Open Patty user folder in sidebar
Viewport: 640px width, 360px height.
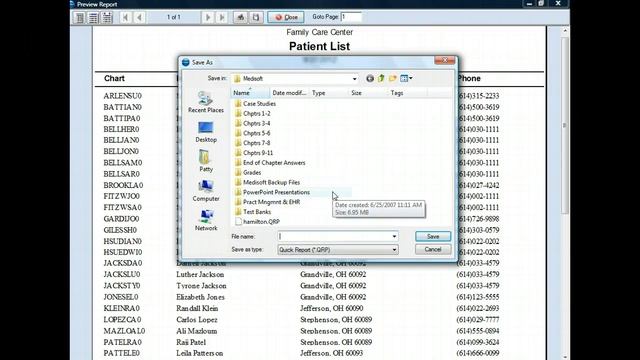206,161
